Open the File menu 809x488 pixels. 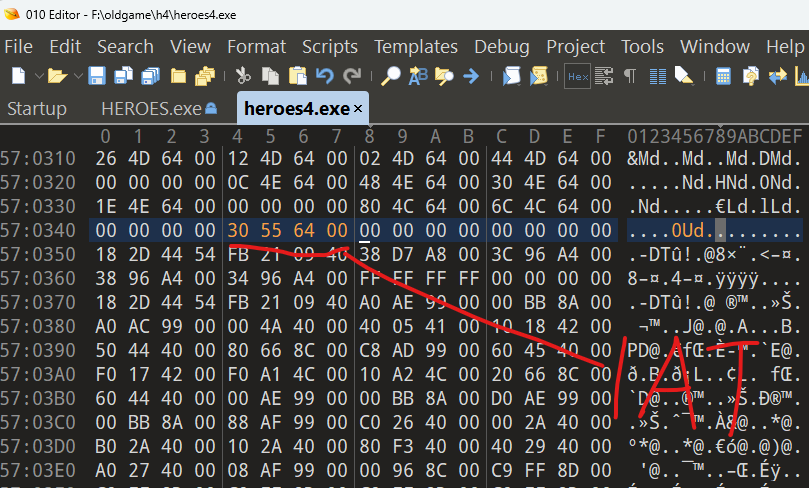point(19,47)
